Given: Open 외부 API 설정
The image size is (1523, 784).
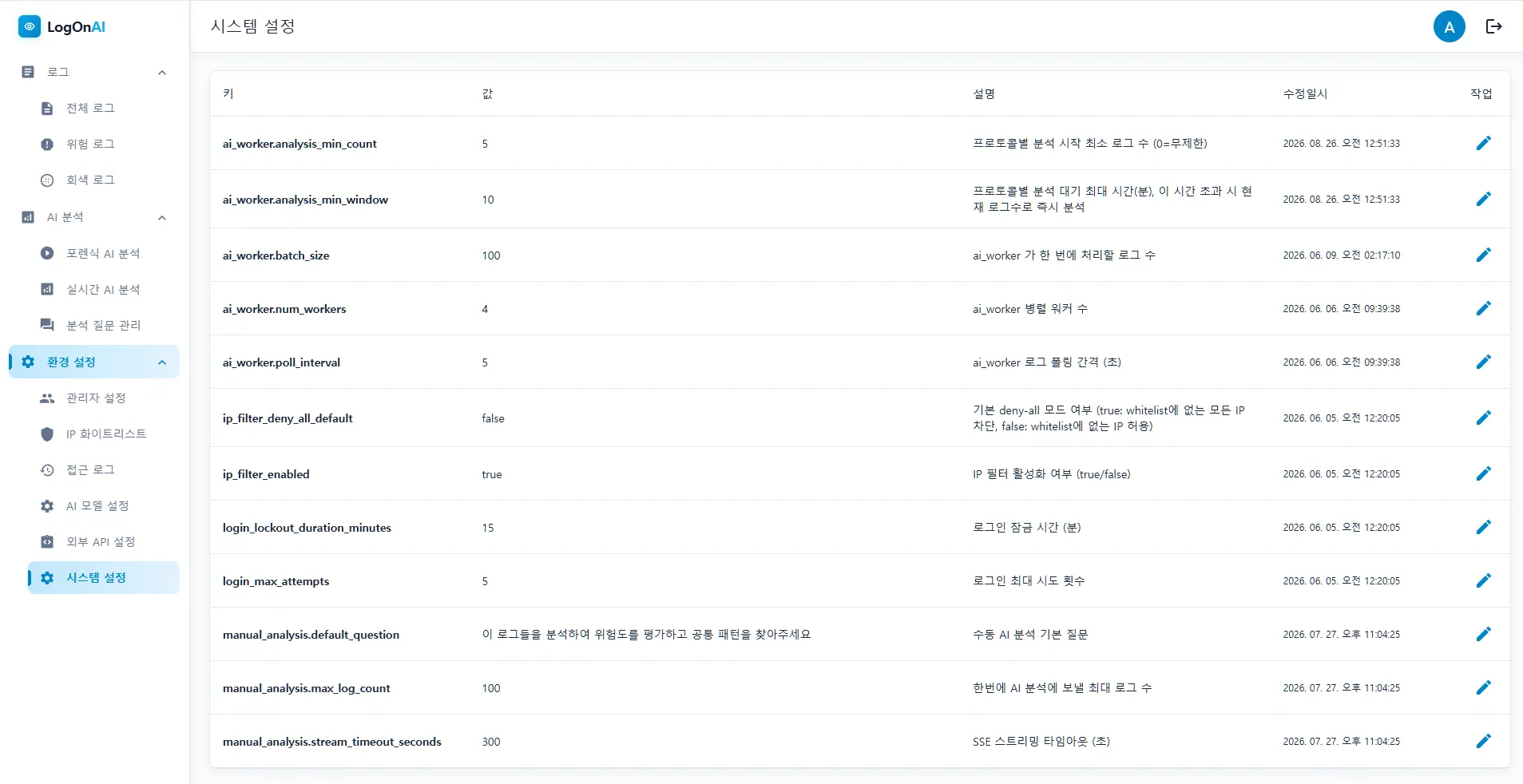Looking at the screenshot, I should pos(104,541).
